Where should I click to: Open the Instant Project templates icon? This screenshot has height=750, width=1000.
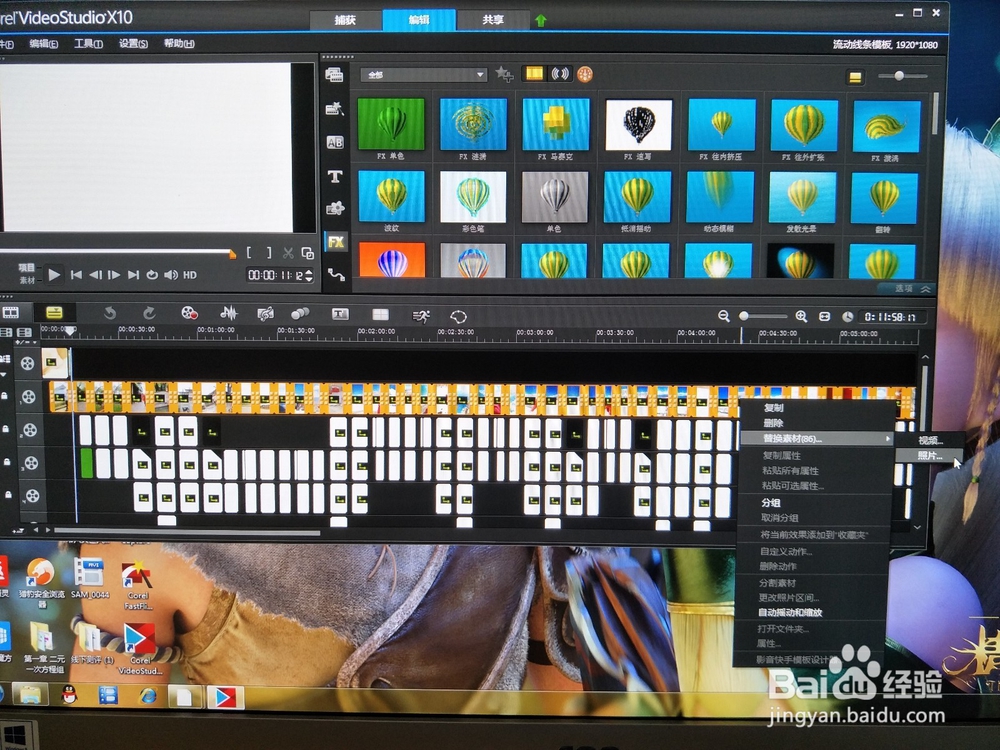click(x=335, y=109)
